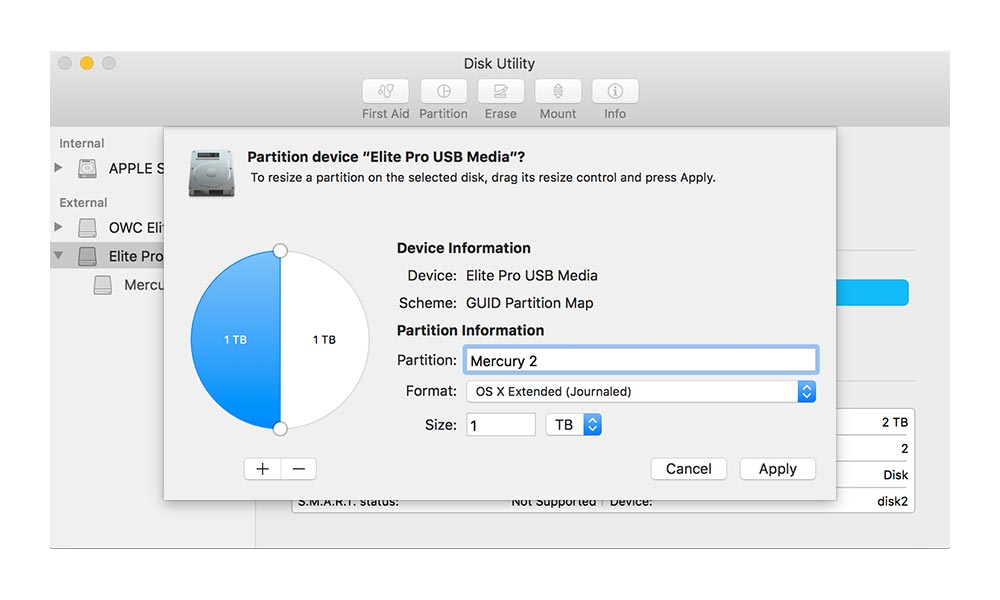Open the TB size unit dropdown
Screen dimensions: 1000x600
tap(573, 425)
